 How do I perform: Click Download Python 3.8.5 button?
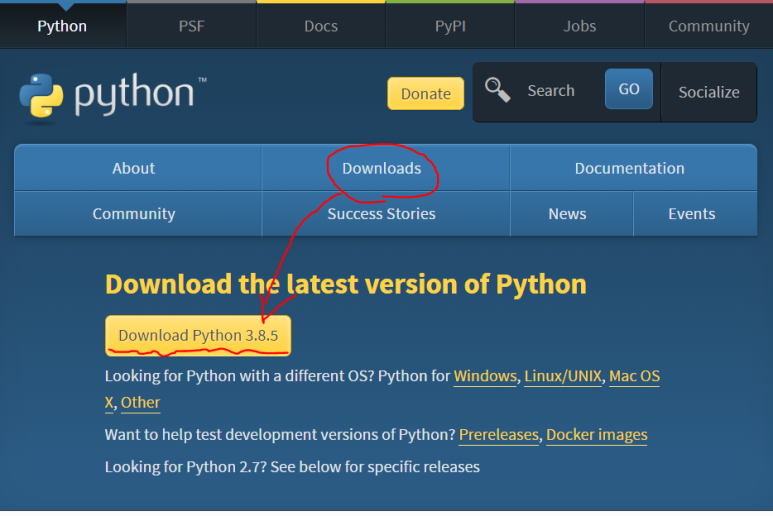pyautogui.click(x=198, y=336)
